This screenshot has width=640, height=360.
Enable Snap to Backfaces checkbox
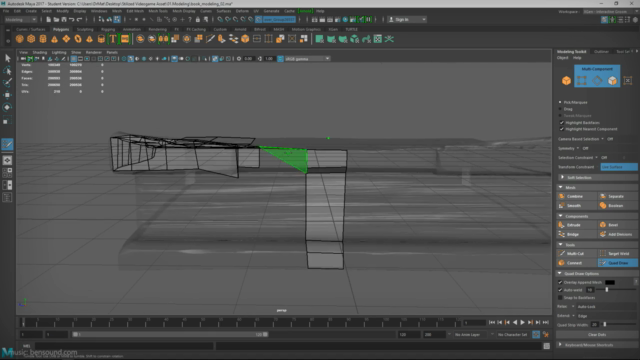tap(560, 298)
